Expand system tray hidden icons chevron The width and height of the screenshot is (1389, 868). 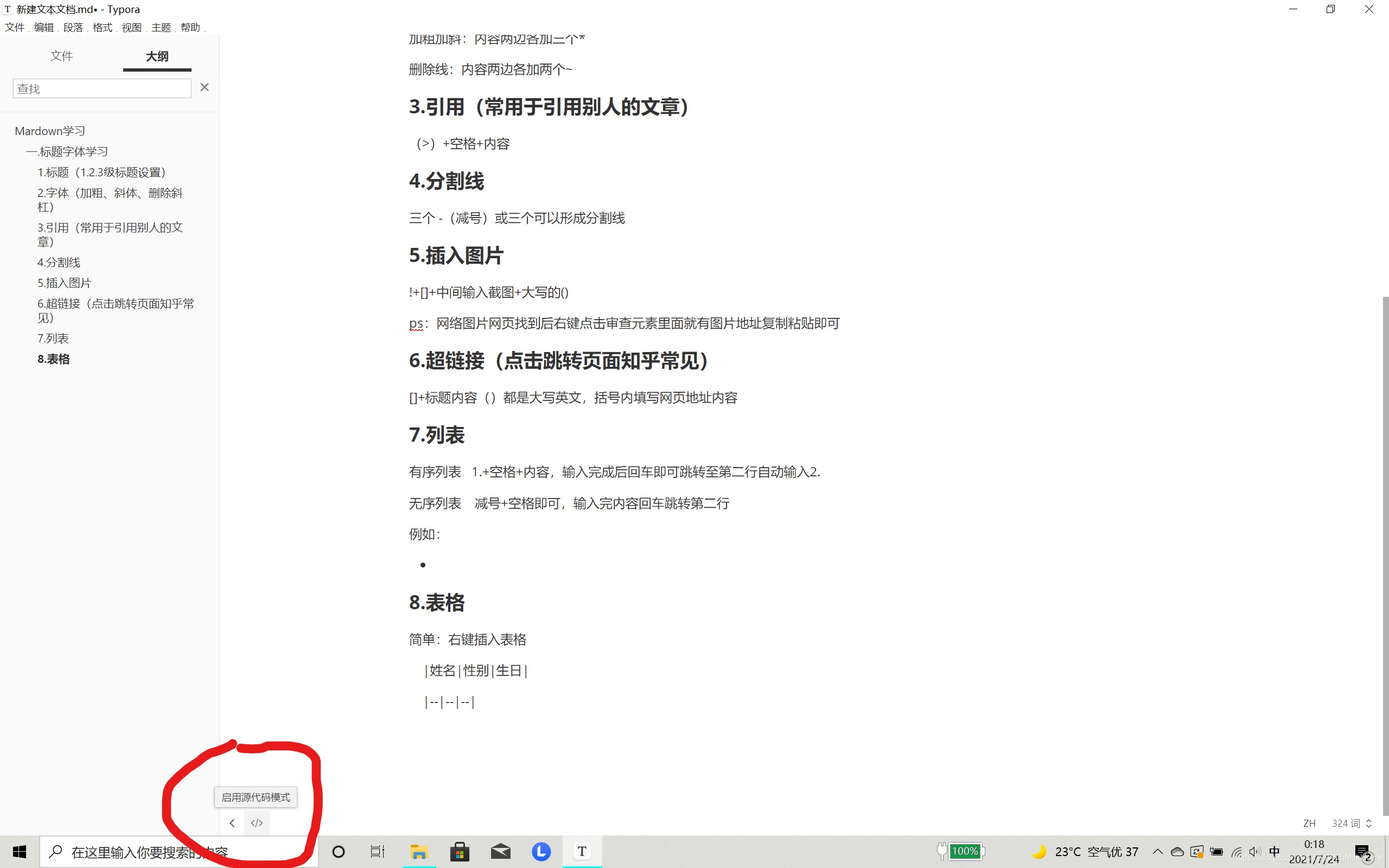click(x=1157, y=851)
